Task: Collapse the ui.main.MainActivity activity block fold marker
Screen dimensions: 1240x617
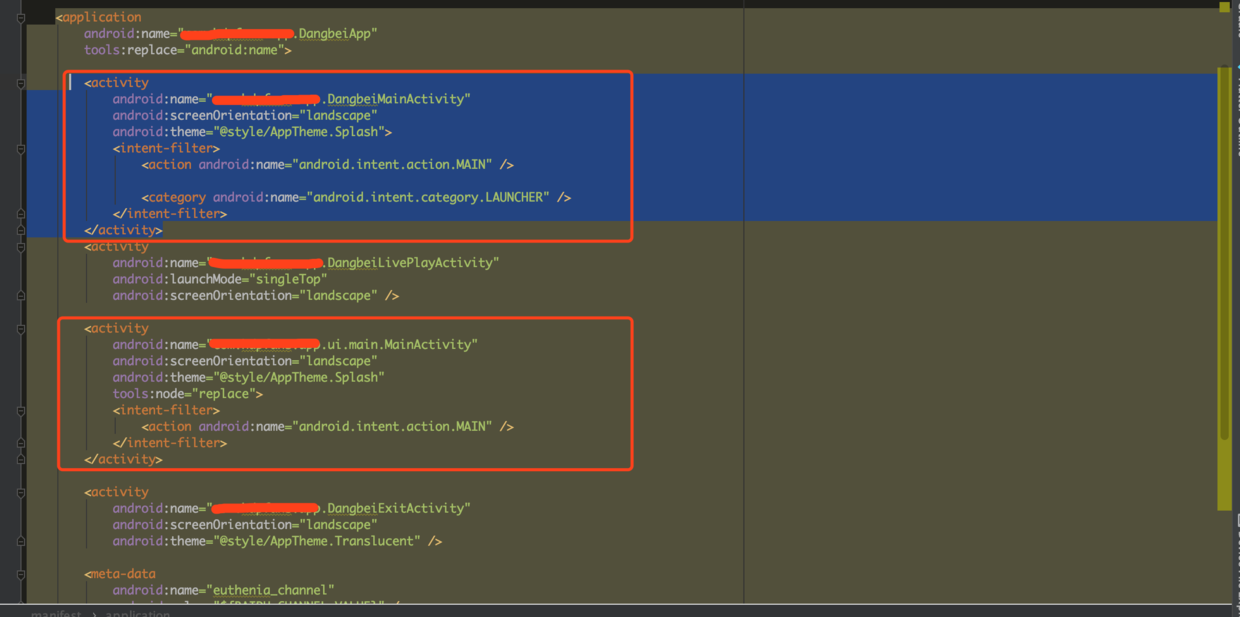Action: [20, 329]
